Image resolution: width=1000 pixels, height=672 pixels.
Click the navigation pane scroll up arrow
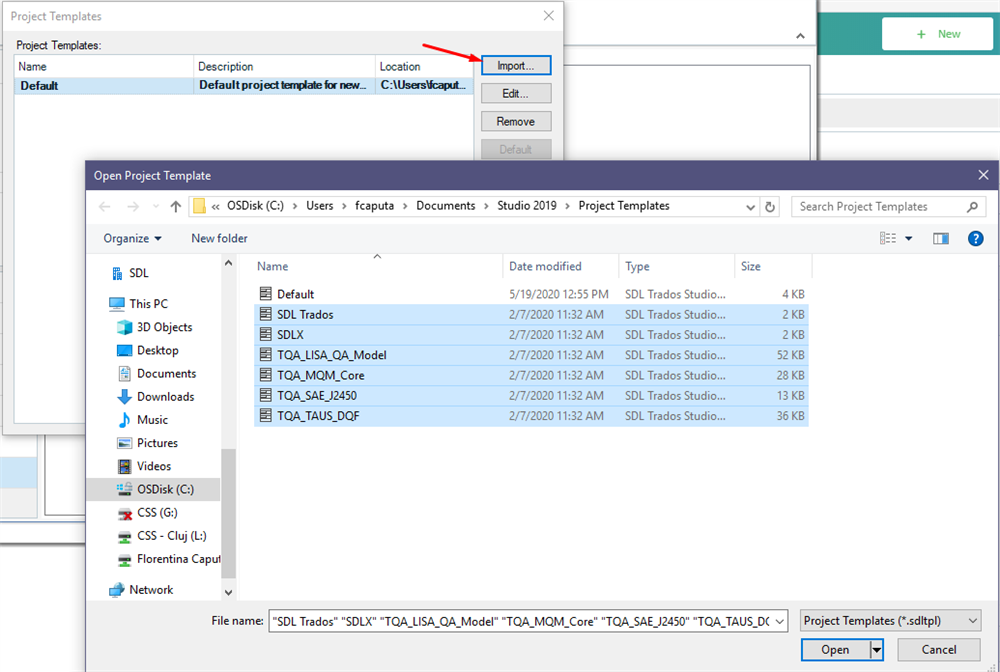click(x=228, y=263)
